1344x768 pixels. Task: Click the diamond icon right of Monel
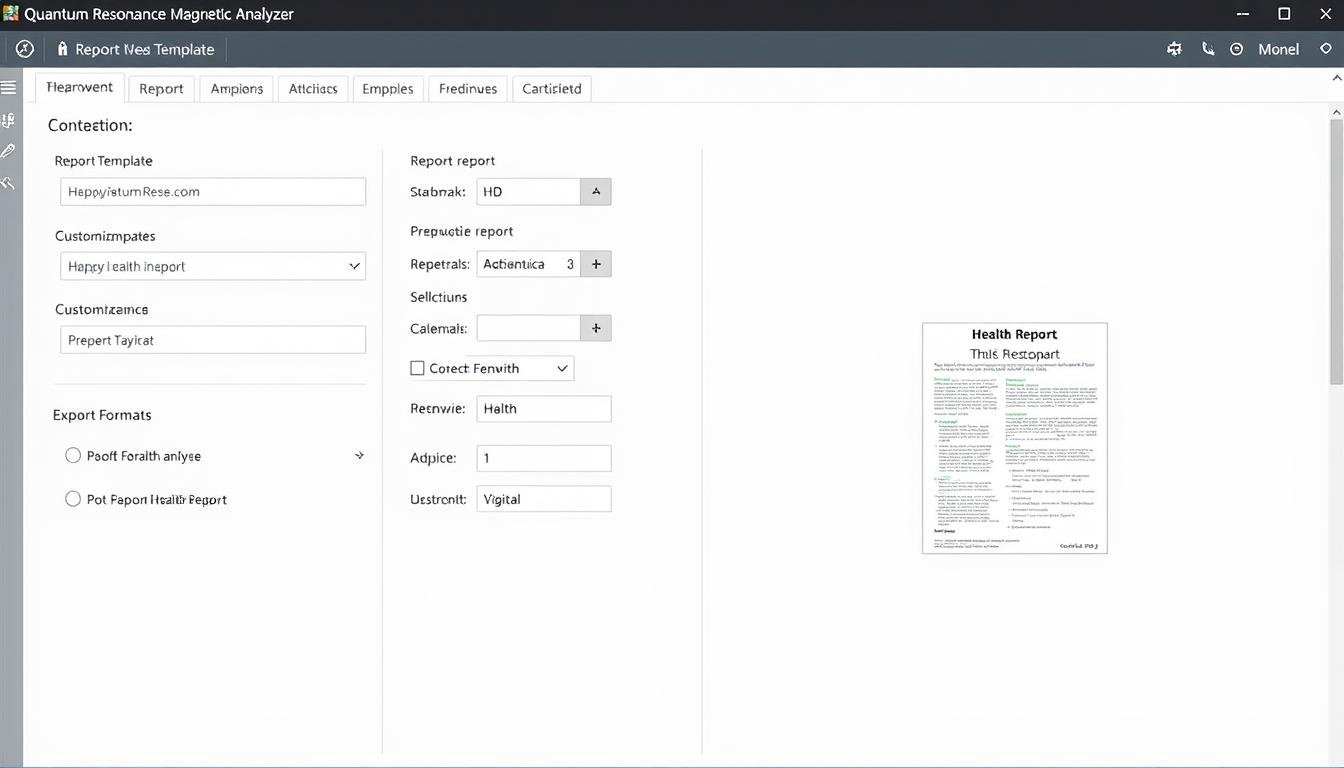pyautogui.click(x=1326, y=49)
